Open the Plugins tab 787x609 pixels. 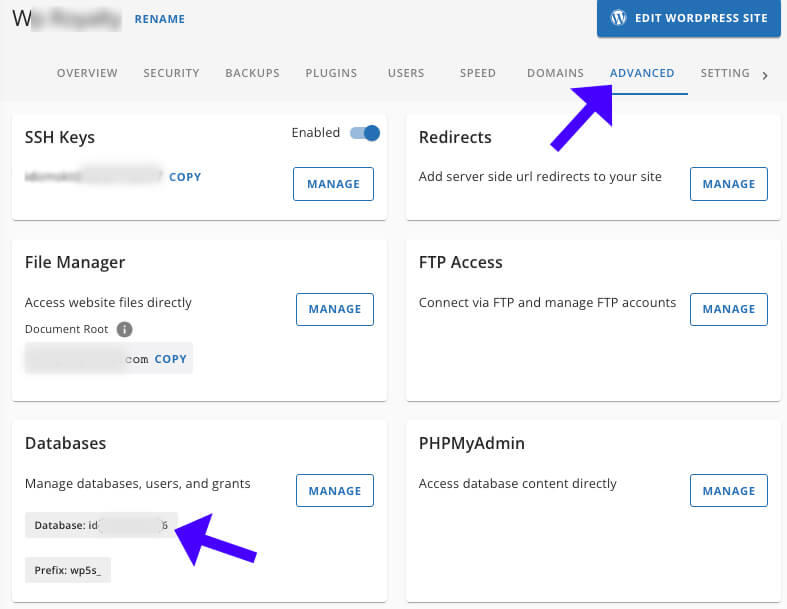coord(331,73)
